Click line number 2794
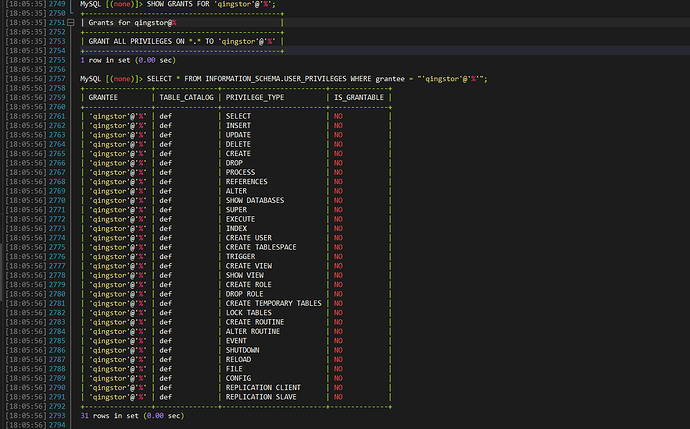 pyautogui.click(x=55, y=425)
